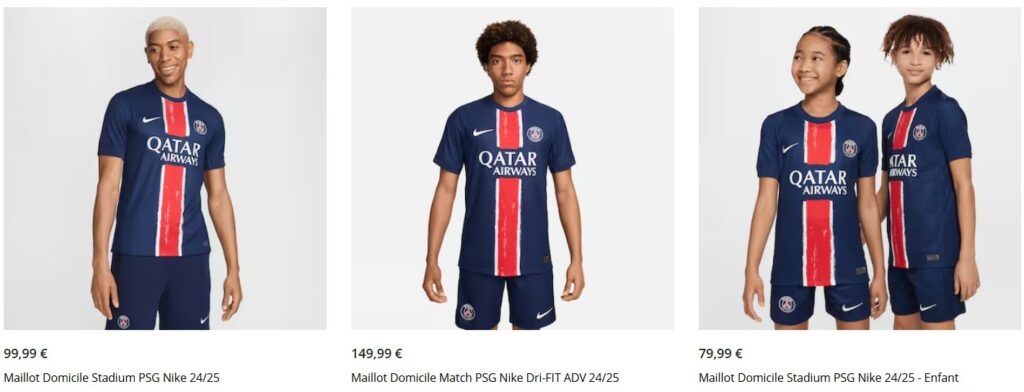Click the 79,99 € price

tap(720, 354)
